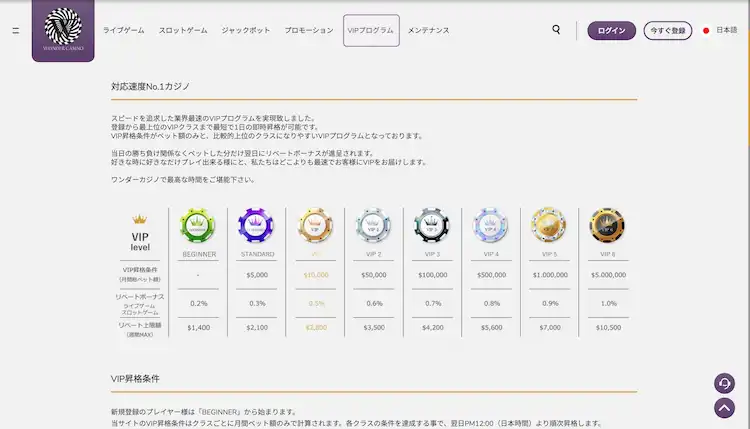The height and width of the screenshot is (429, 750).
Task: Click the $1,000,000 requirement value
Action: [x=550, y=275]
